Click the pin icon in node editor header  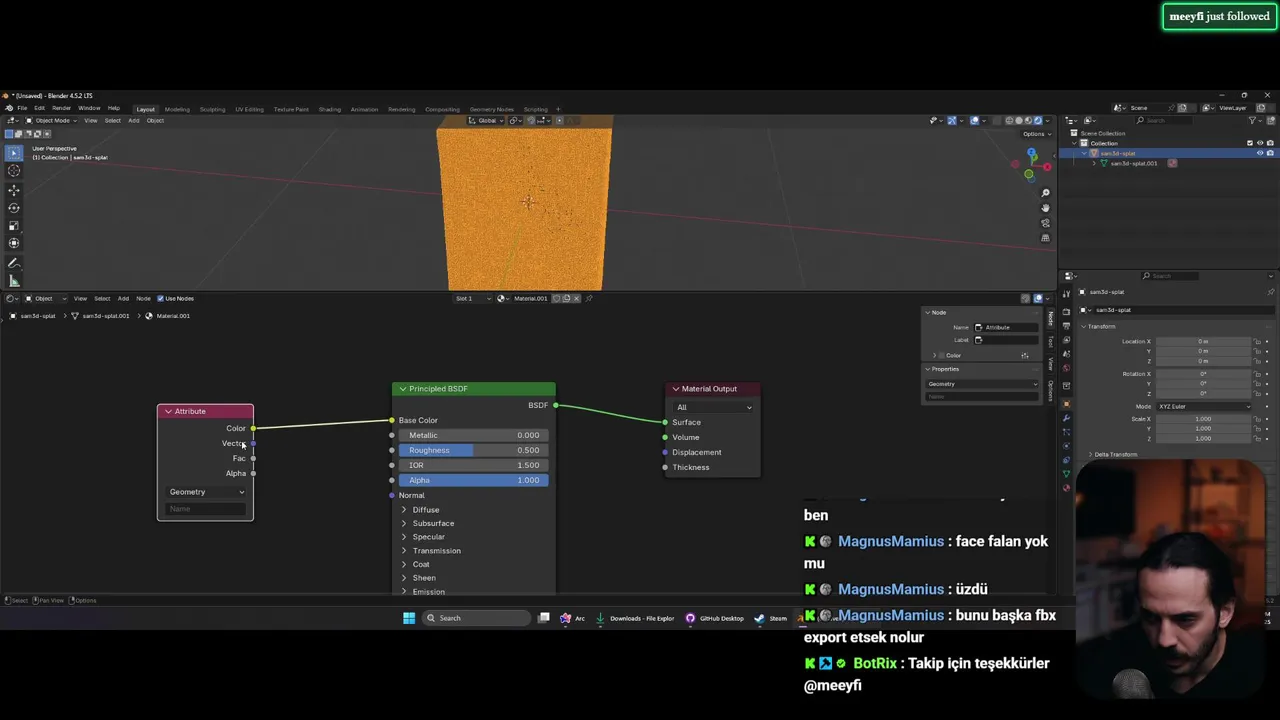589,298
